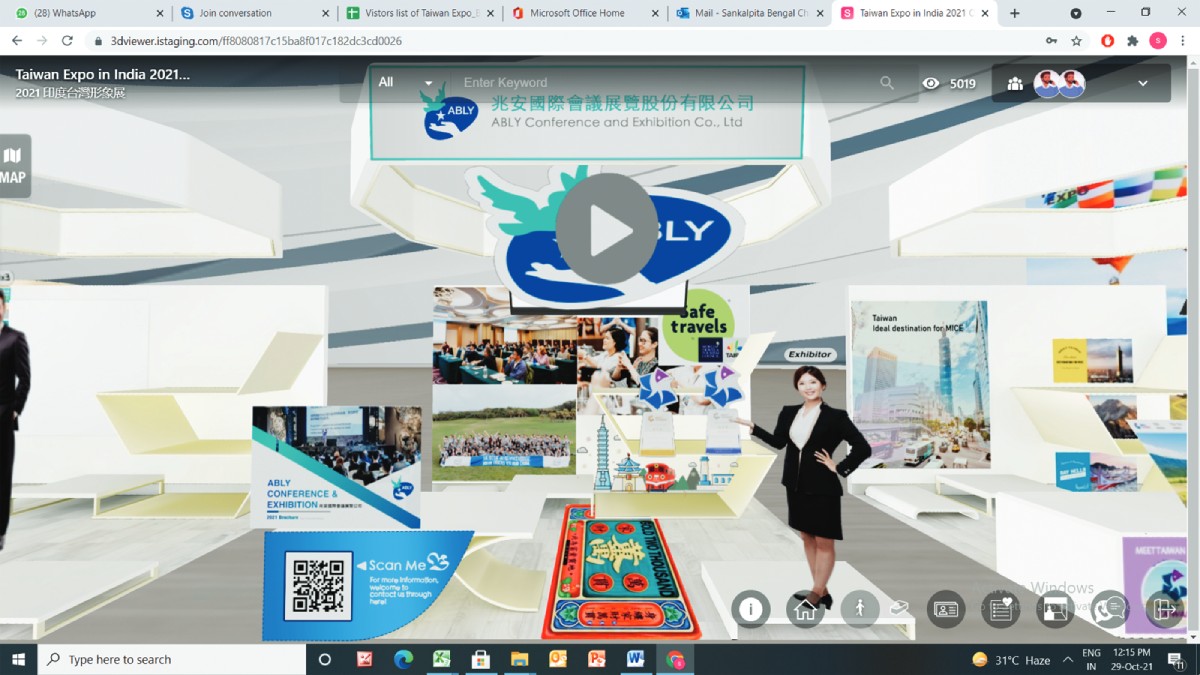Viewport: 1200px width, 675px height.
Task: Go to expo home icon
Action: [x=804, y=609]
